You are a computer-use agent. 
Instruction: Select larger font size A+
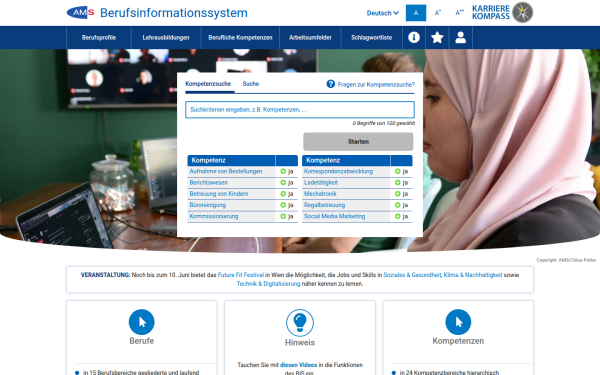click(438, 13)
